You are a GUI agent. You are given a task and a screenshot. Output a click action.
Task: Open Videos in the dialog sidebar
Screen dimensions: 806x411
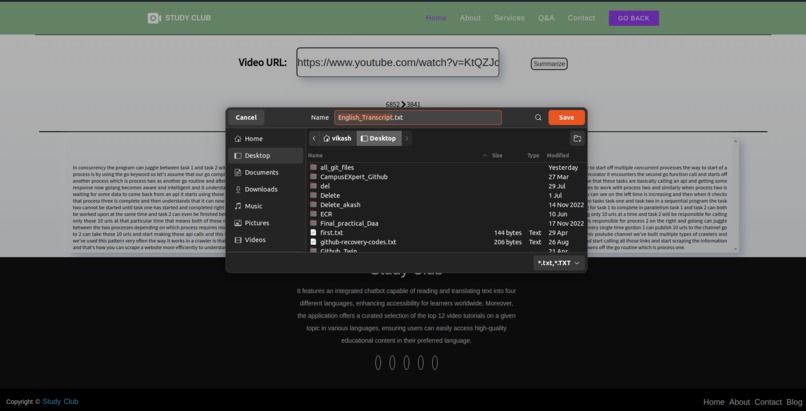point(265,240)
